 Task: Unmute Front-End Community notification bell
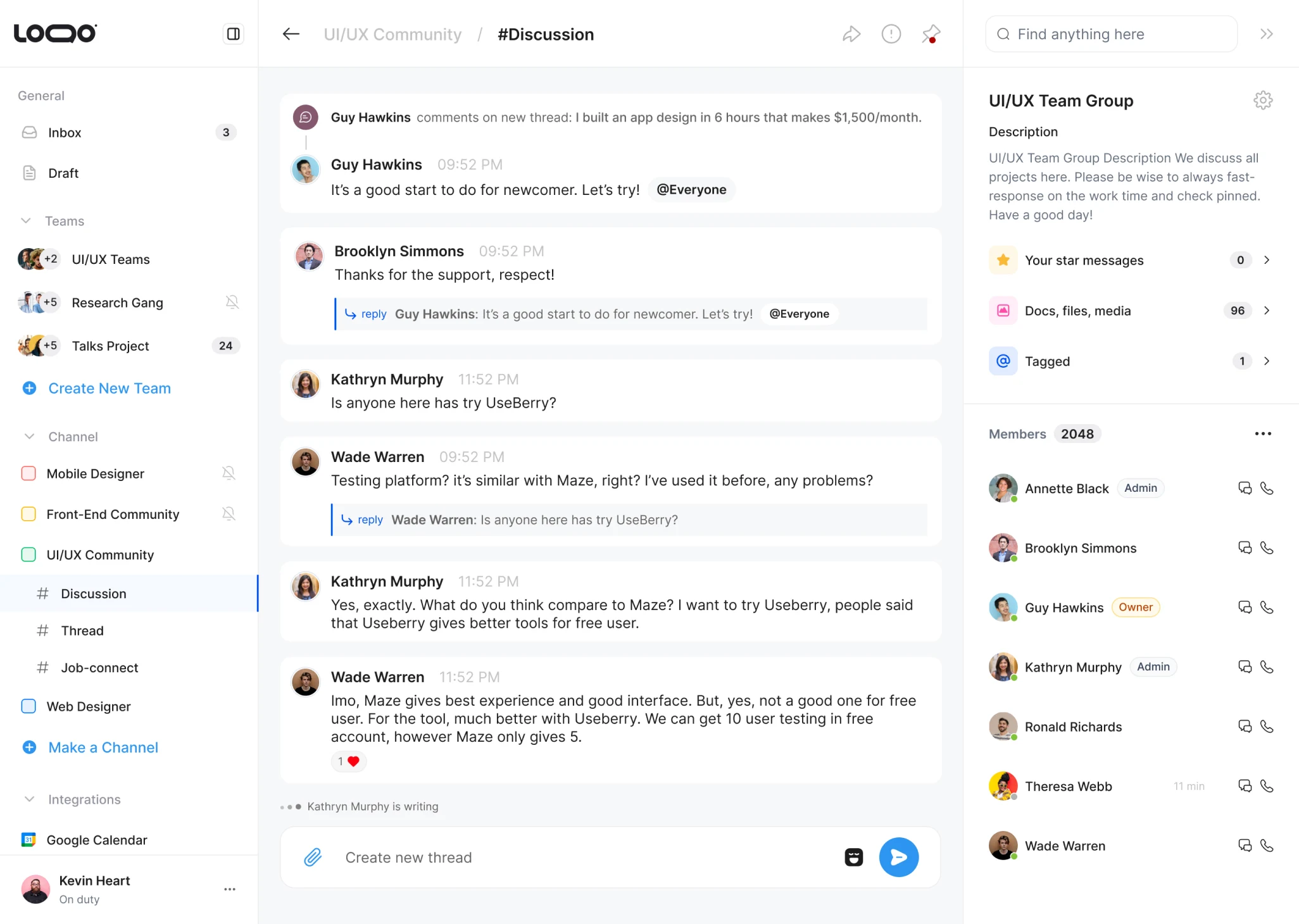coord(229,514)
